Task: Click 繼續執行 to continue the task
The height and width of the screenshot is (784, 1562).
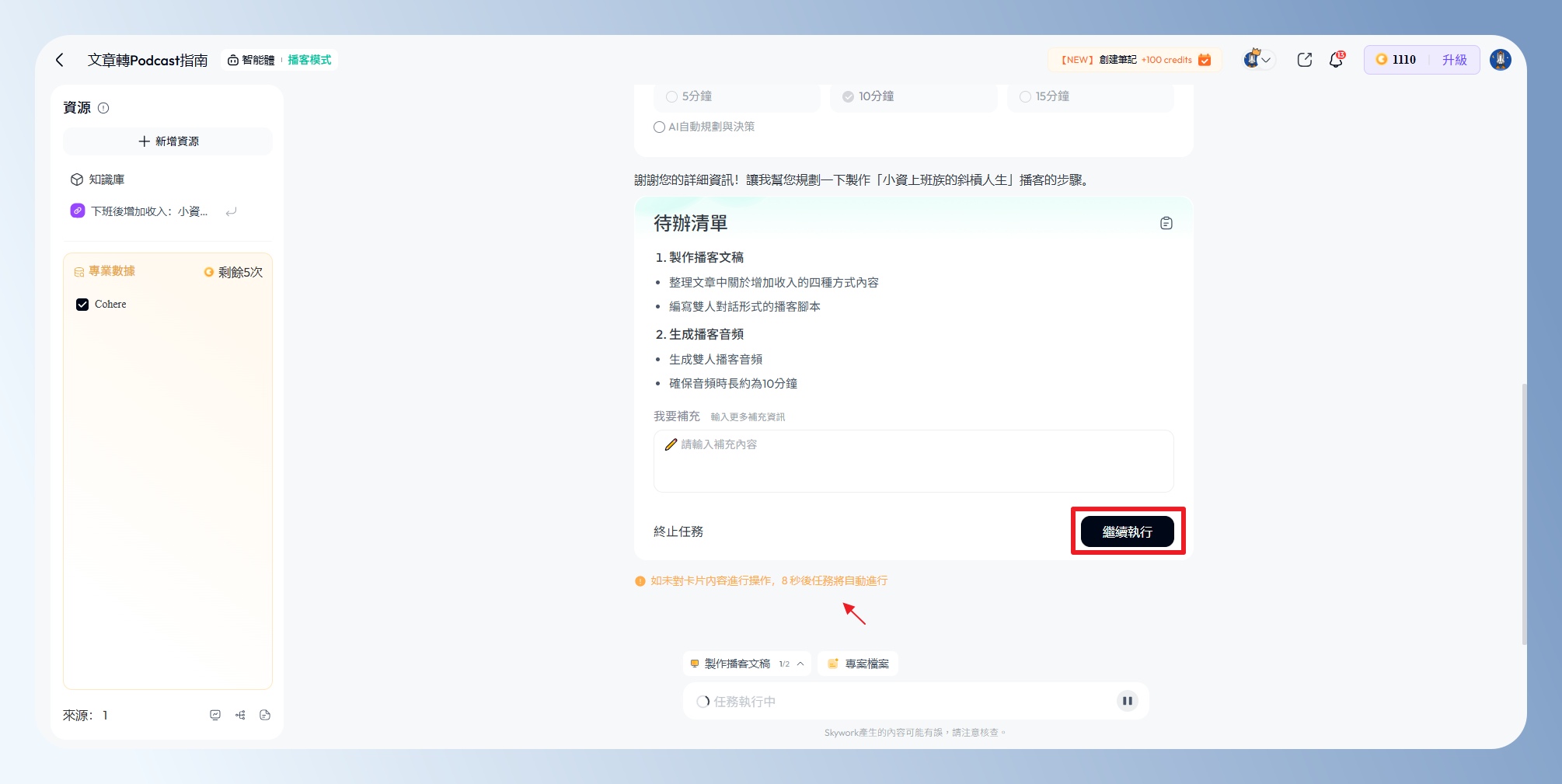Action: tap(1127, 531)
